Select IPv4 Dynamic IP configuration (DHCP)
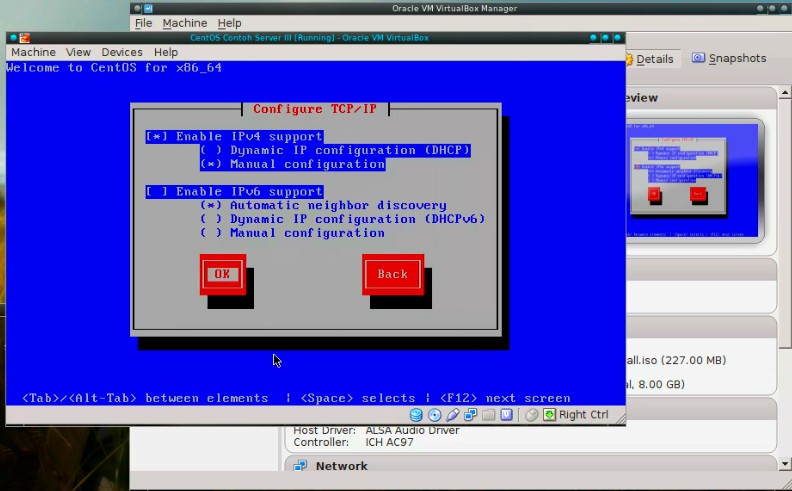 (x=335, y=150)
